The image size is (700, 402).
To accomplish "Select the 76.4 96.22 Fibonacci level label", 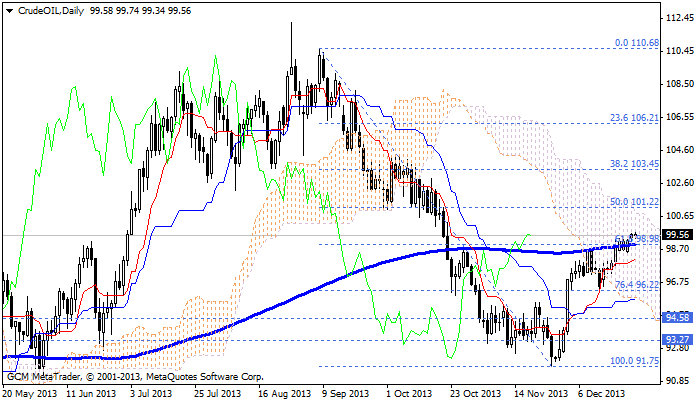I will (634, 284).
